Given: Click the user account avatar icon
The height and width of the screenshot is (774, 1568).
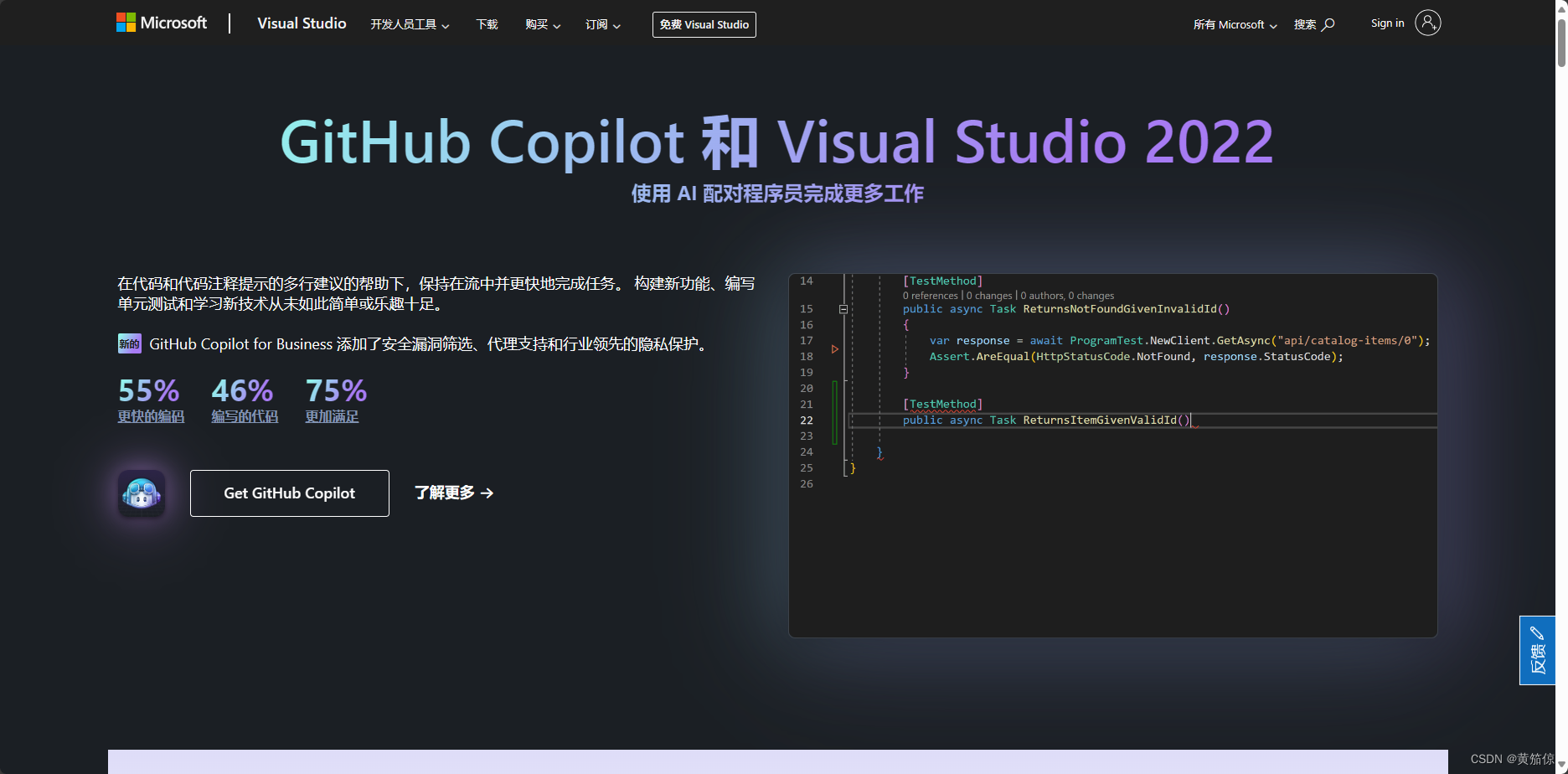Looking at the screenshot, I should pos(1428,23).
